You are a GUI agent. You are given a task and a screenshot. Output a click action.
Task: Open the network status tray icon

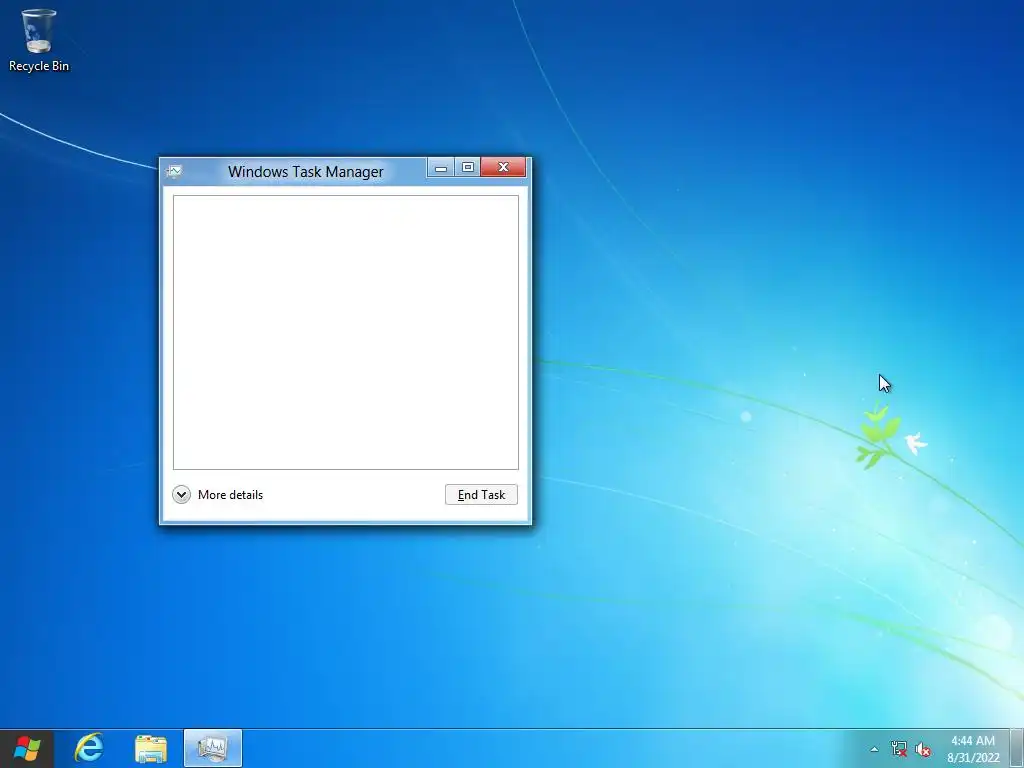click(x=899, y=749)
